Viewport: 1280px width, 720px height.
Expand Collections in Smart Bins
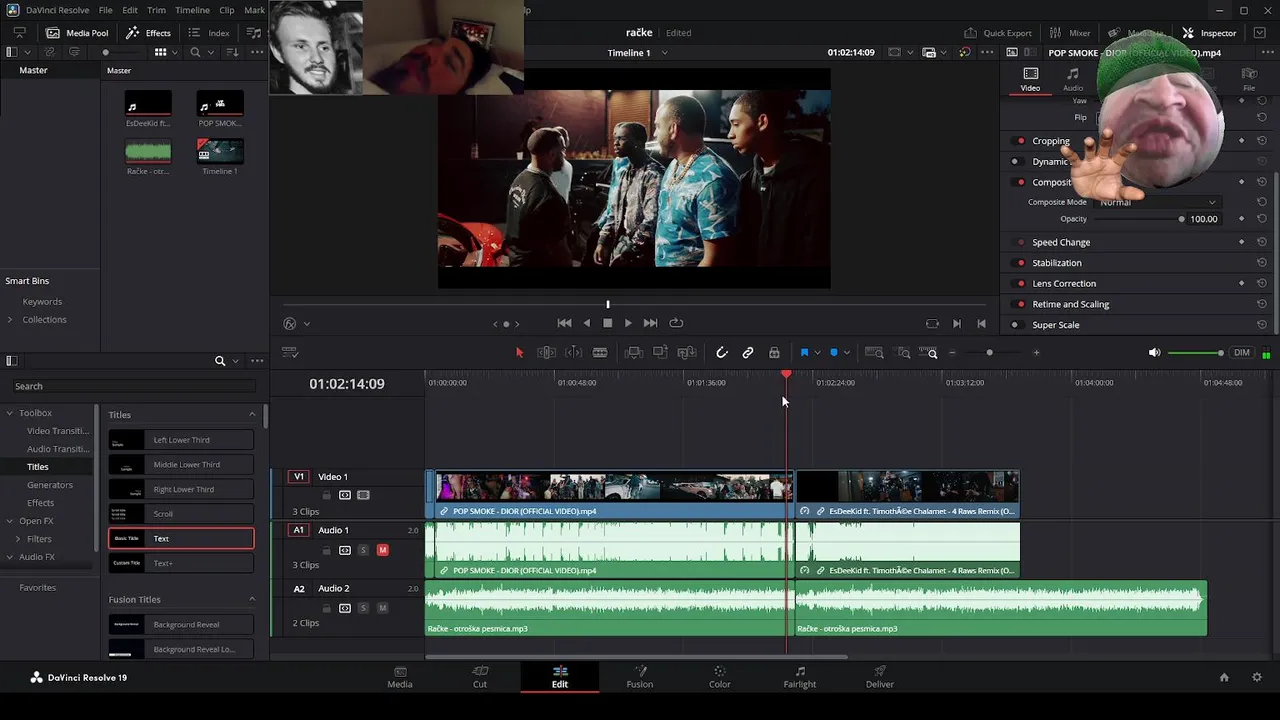click(10, 320)
